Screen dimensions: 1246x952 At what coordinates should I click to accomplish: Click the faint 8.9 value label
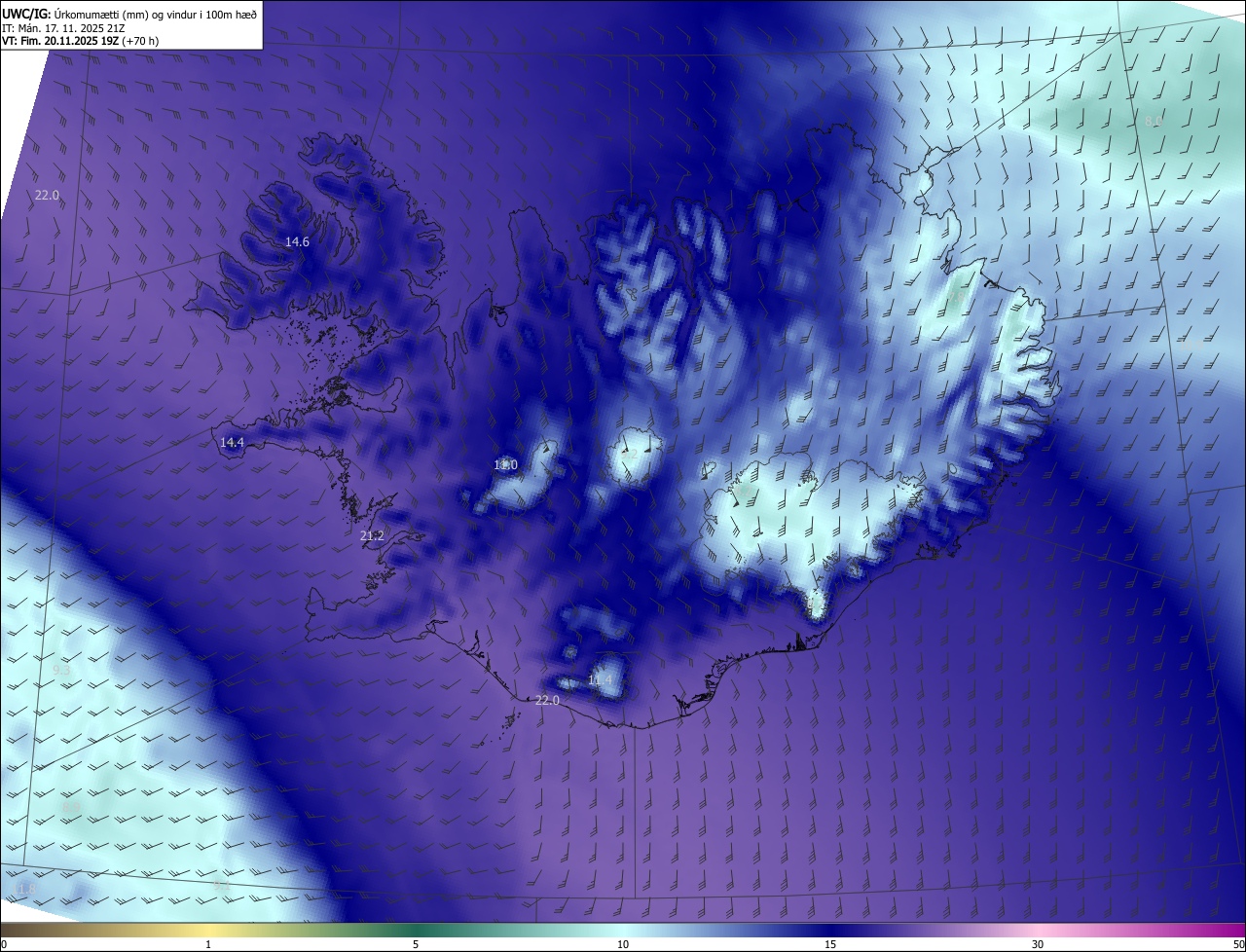click(x=71, y=806)
